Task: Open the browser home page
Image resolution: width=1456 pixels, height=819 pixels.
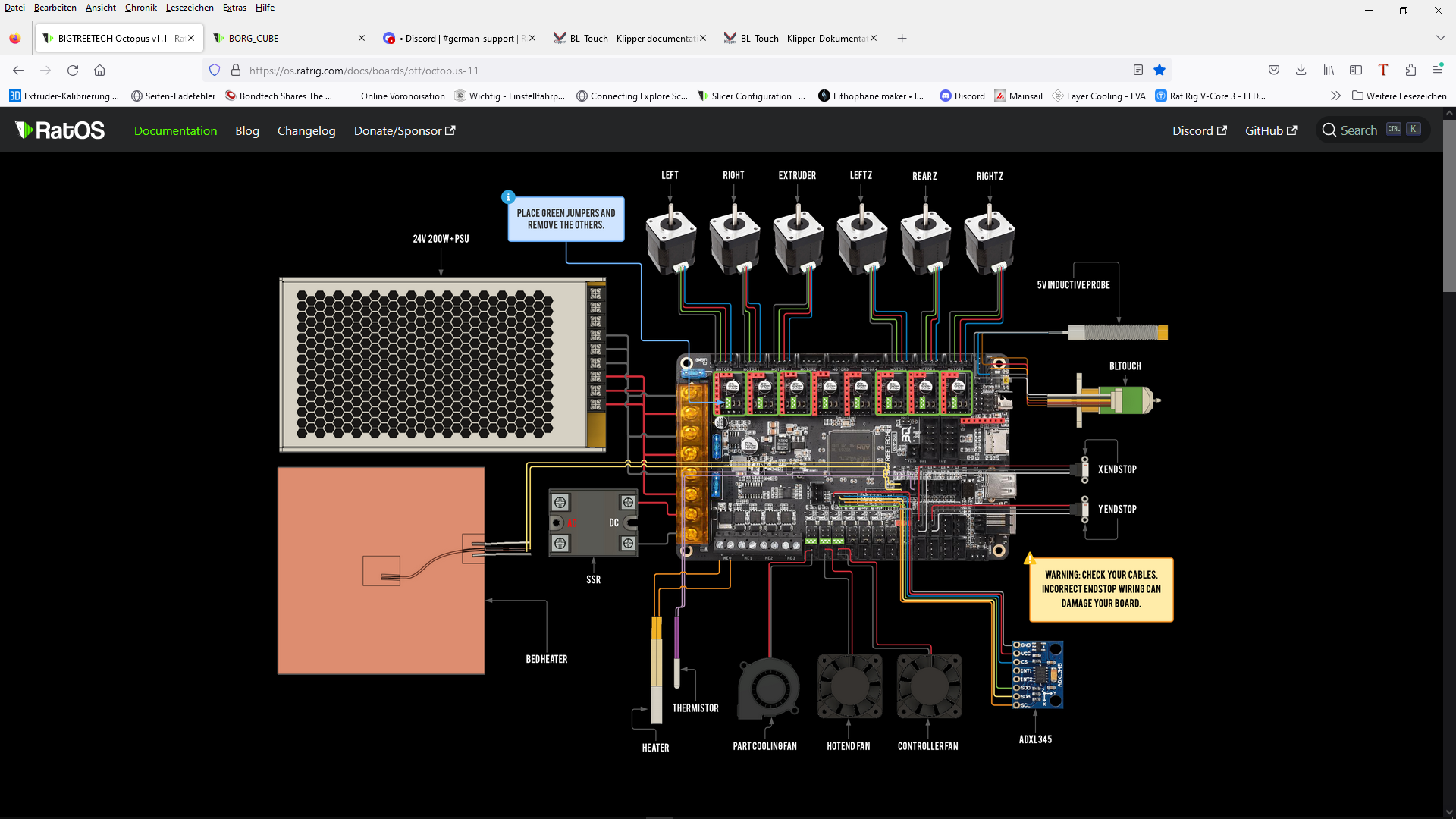Action: [99, 70]
